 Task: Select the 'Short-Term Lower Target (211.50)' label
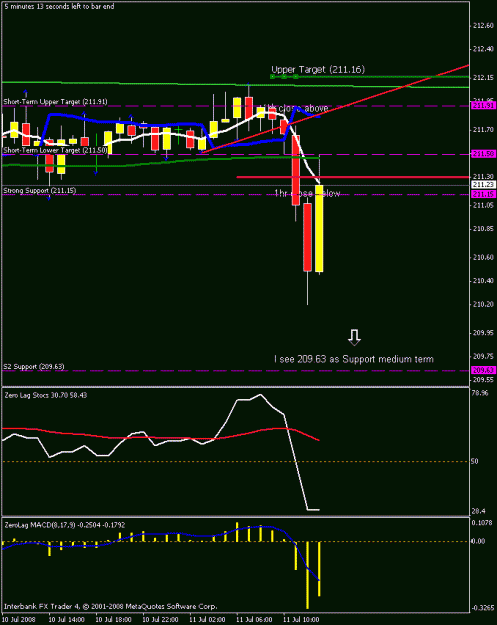55,150
